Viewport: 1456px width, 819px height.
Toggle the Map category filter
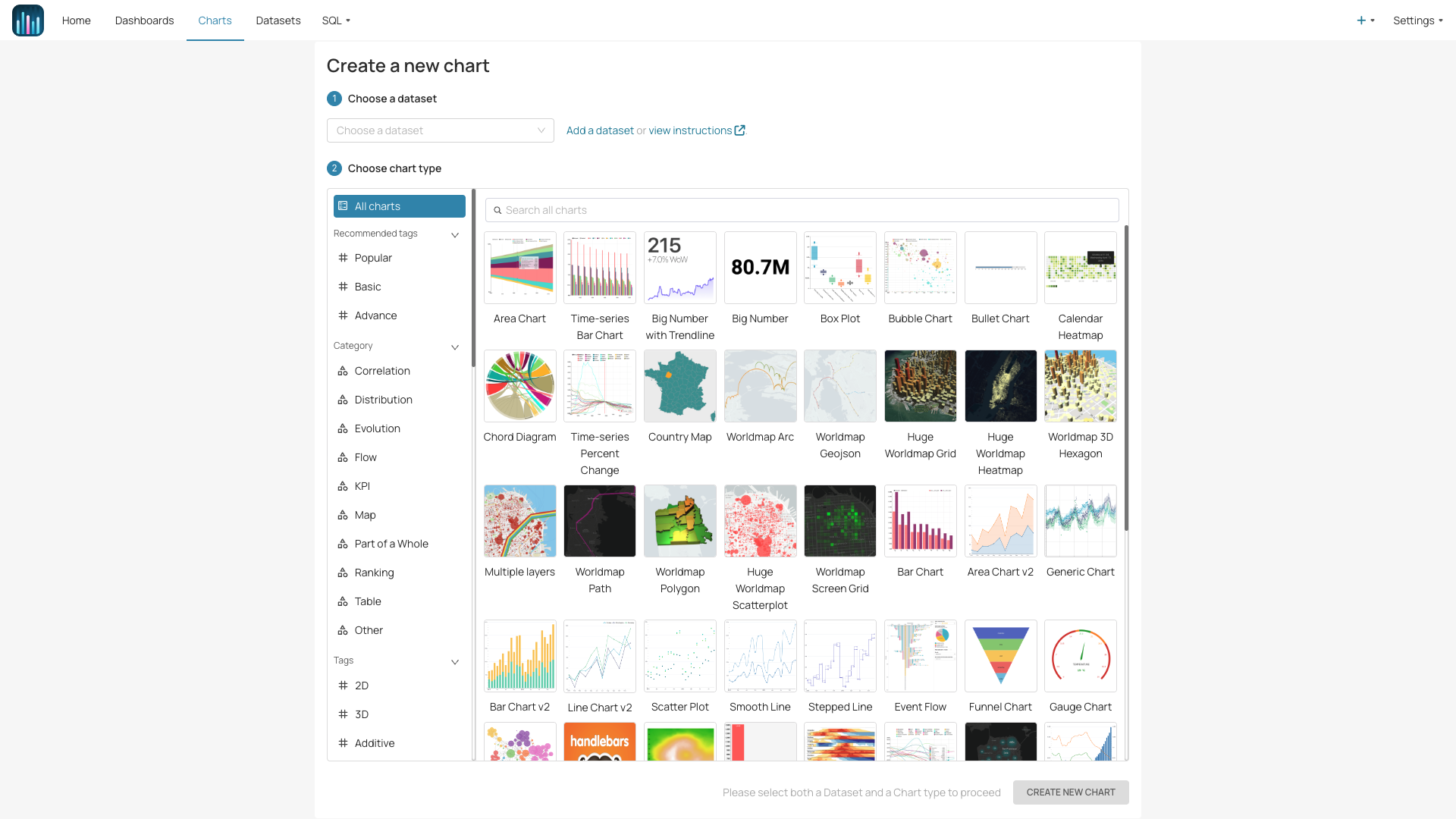pos(365,515)
